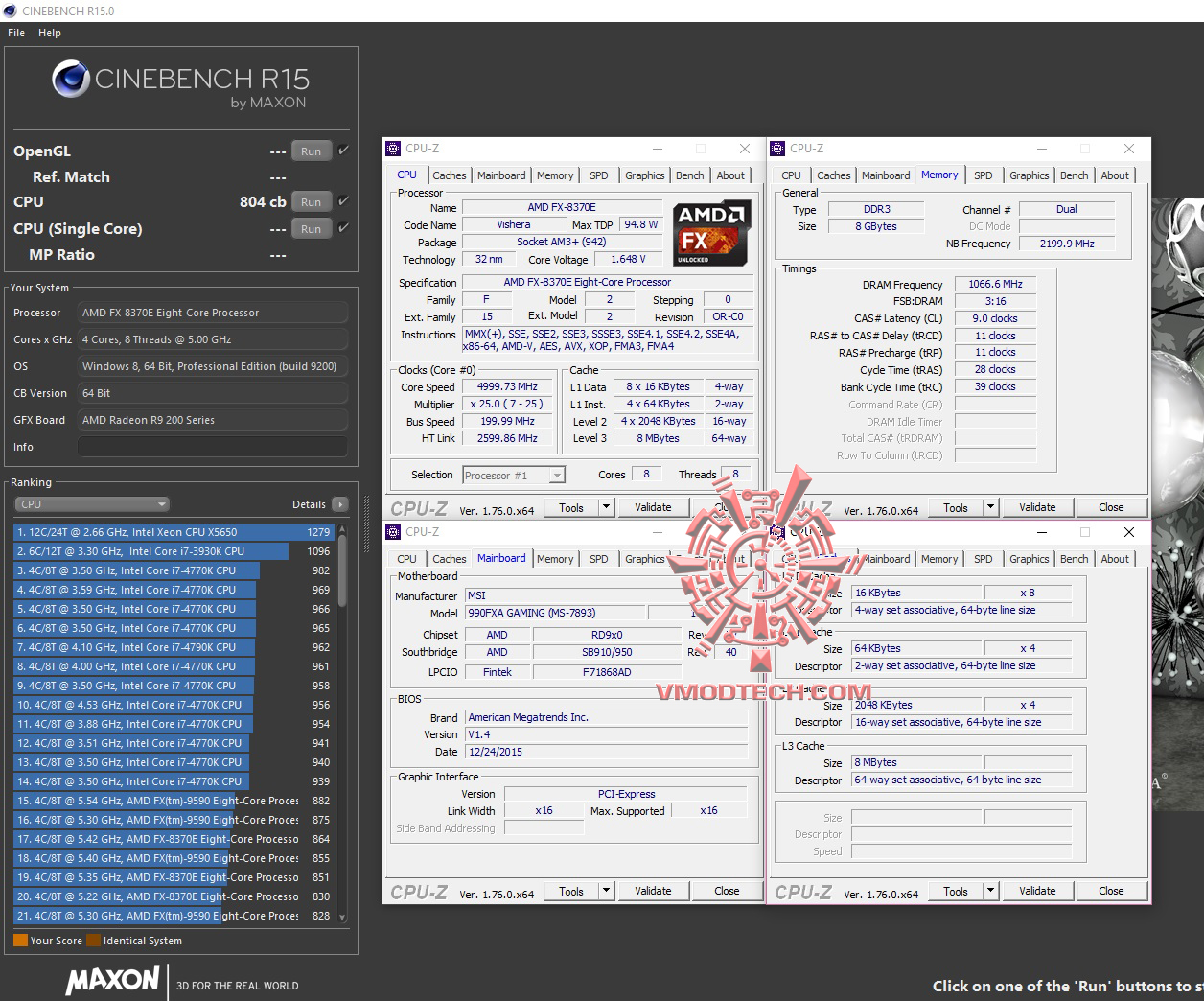Image resolution: width=1204 pixels, height=1001 pixels.
Task: Click the GFX Board AMD Radeon R9 field
Action: [213, 420]
